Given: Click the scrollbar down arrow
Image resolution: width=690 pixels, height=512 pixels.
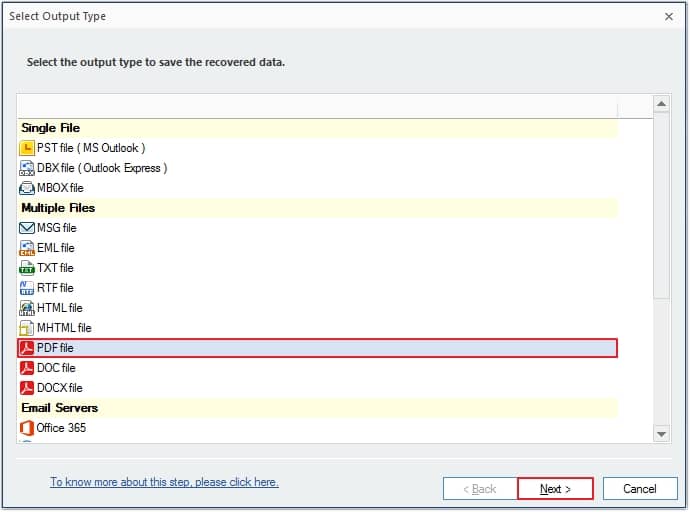Looking at the screenshot, I should [x=661, y=435].
